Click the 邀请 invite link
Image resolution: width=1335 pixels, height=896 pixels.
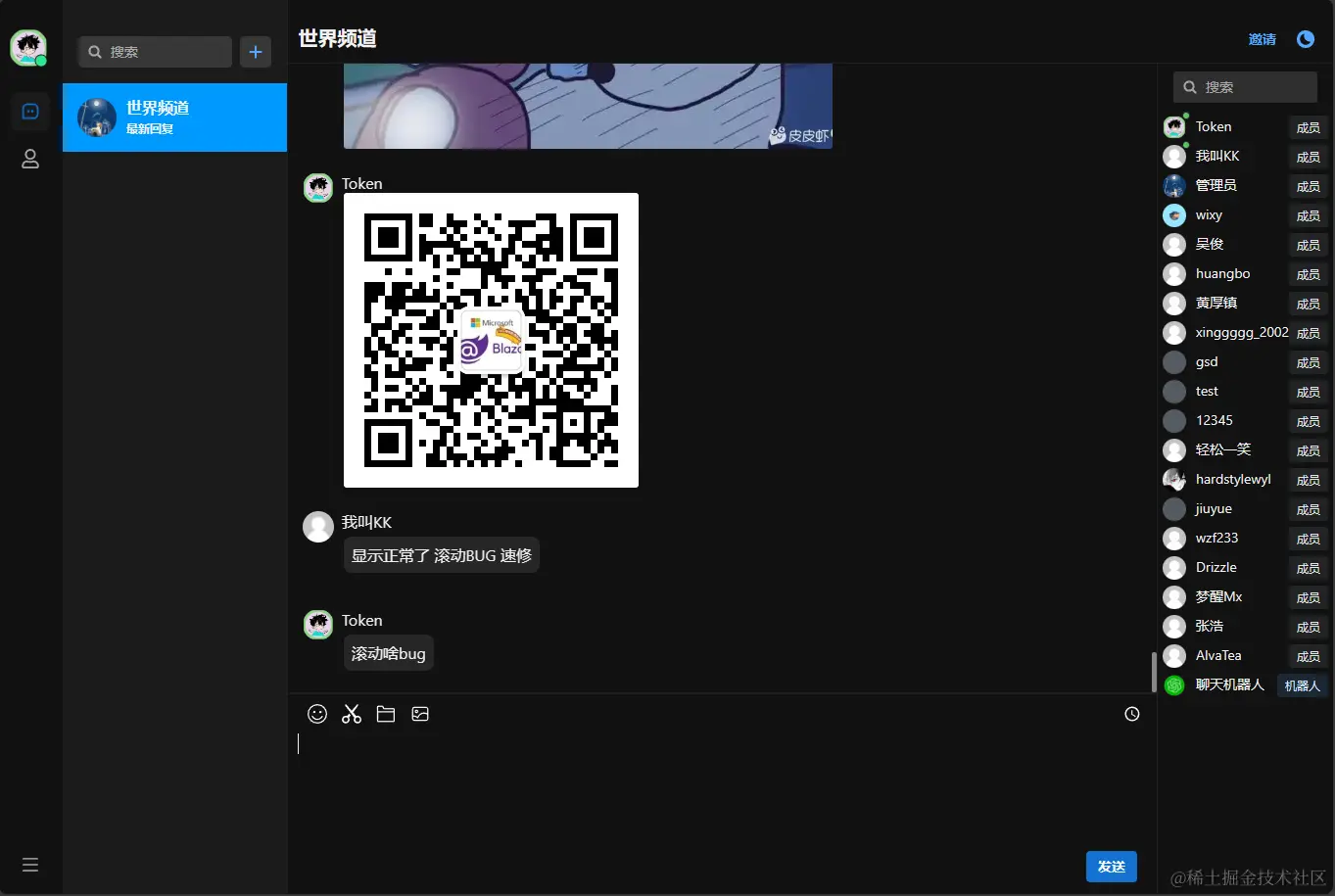pyautogui.click(x=1263, y=39)
